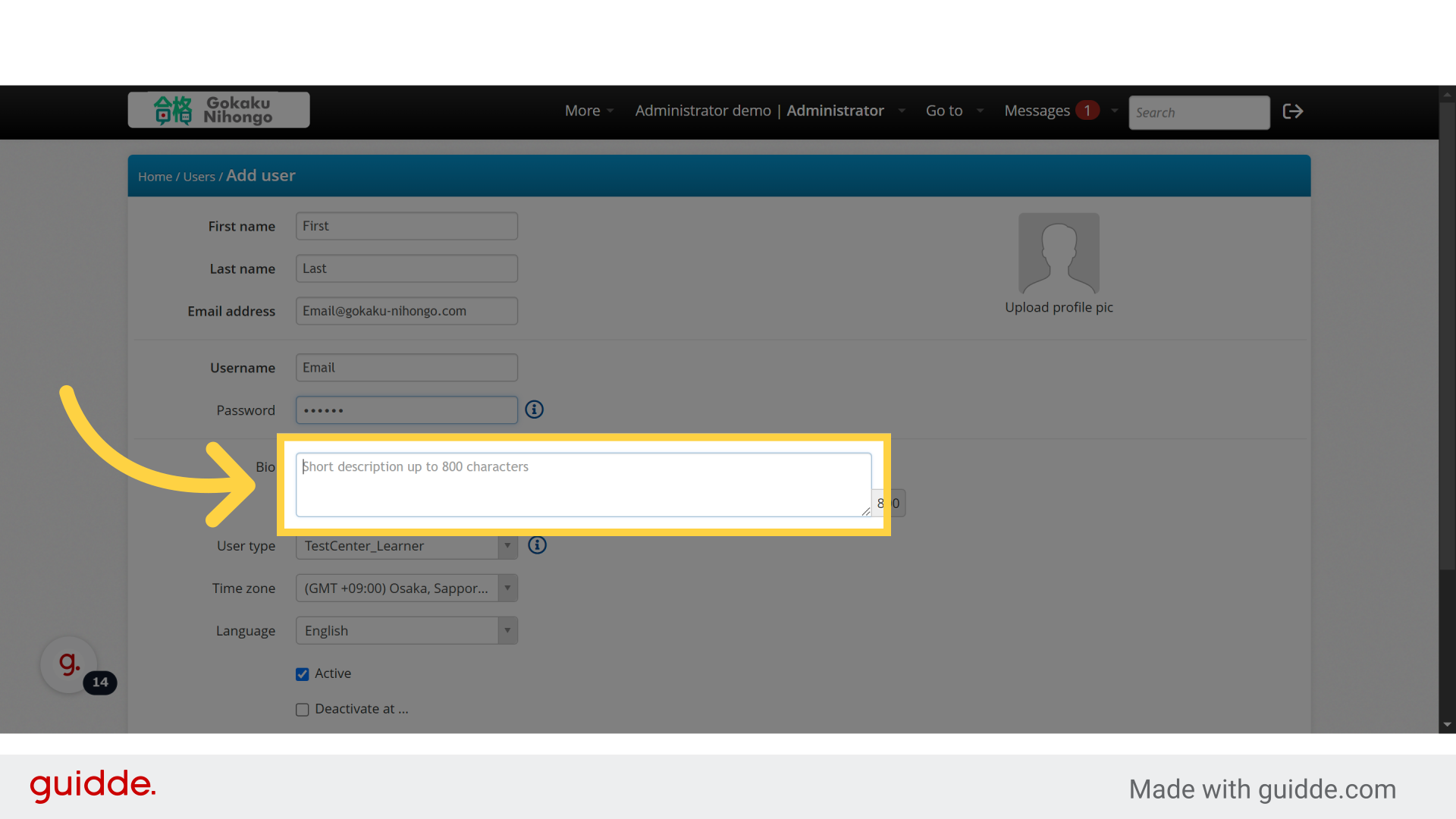Click the Messages notification badge
Image resolution: width=1456 pixels, height=819 pixels.
(1087, 111)
